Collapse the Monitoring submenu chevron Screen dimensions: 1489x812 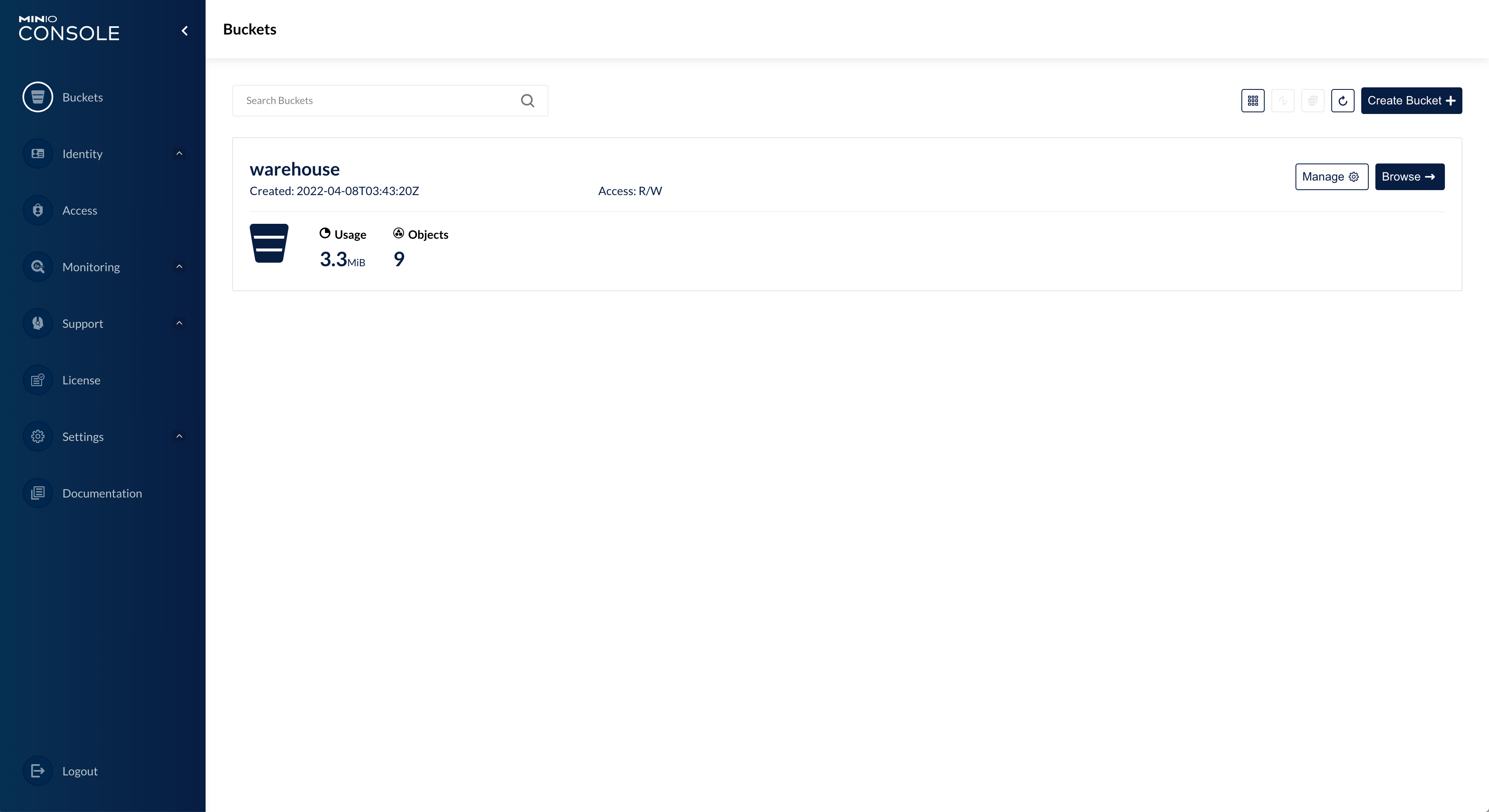click(179, 266)
